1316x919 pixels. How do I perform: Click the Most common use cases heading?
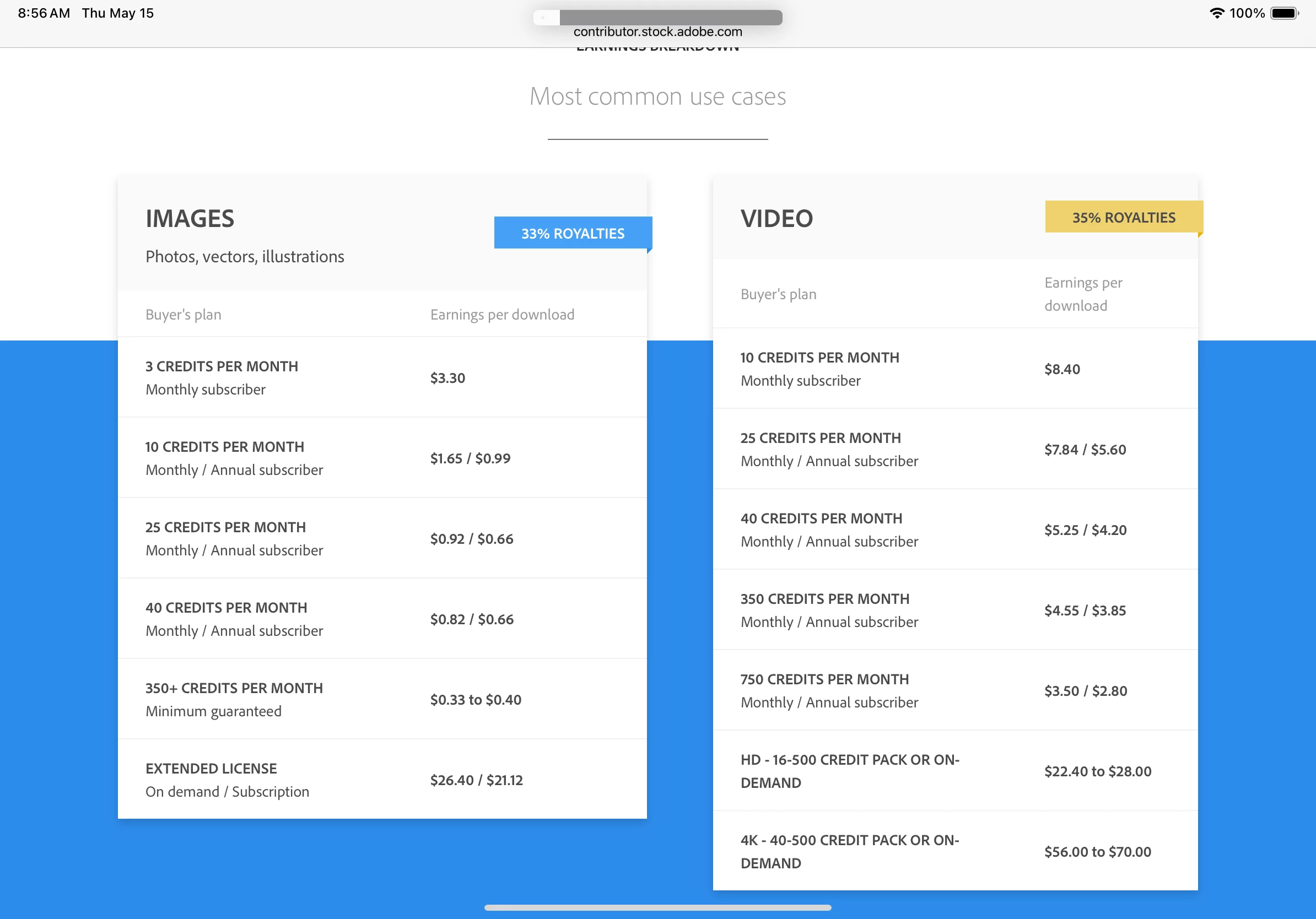(657, 96)
